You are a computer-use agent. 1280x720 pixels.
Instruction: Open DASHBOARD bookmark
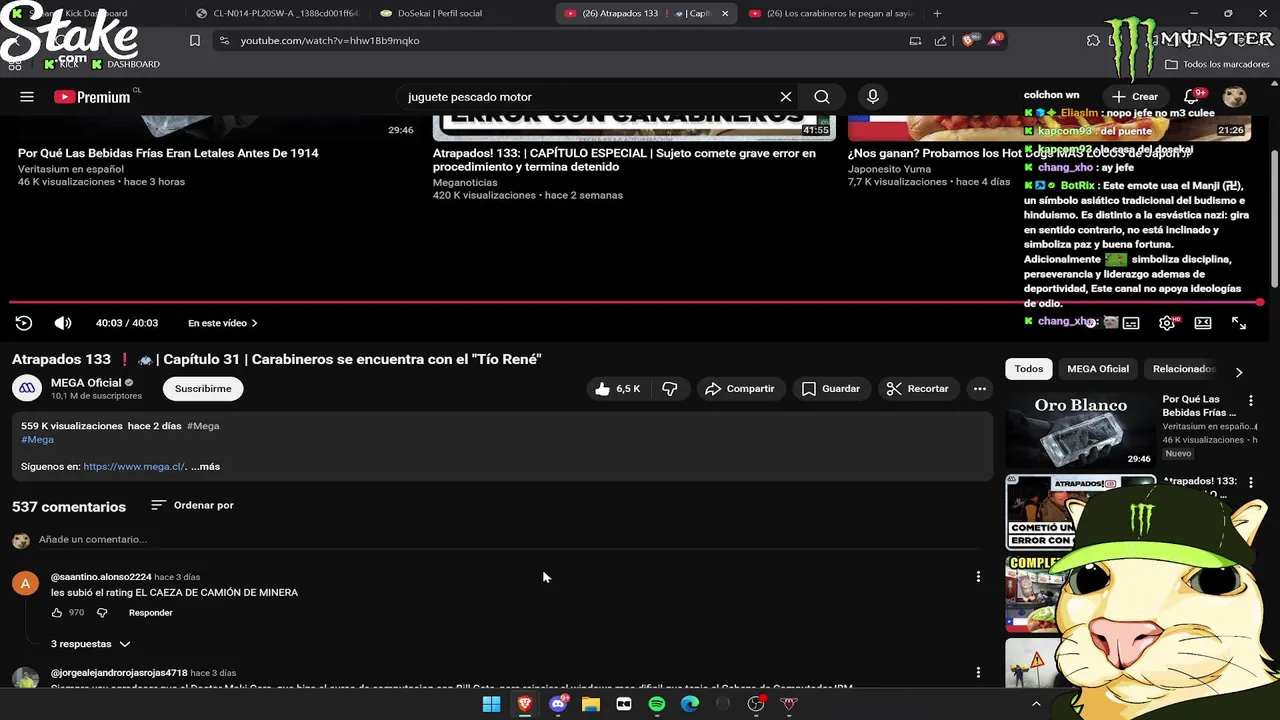(126, 65)
